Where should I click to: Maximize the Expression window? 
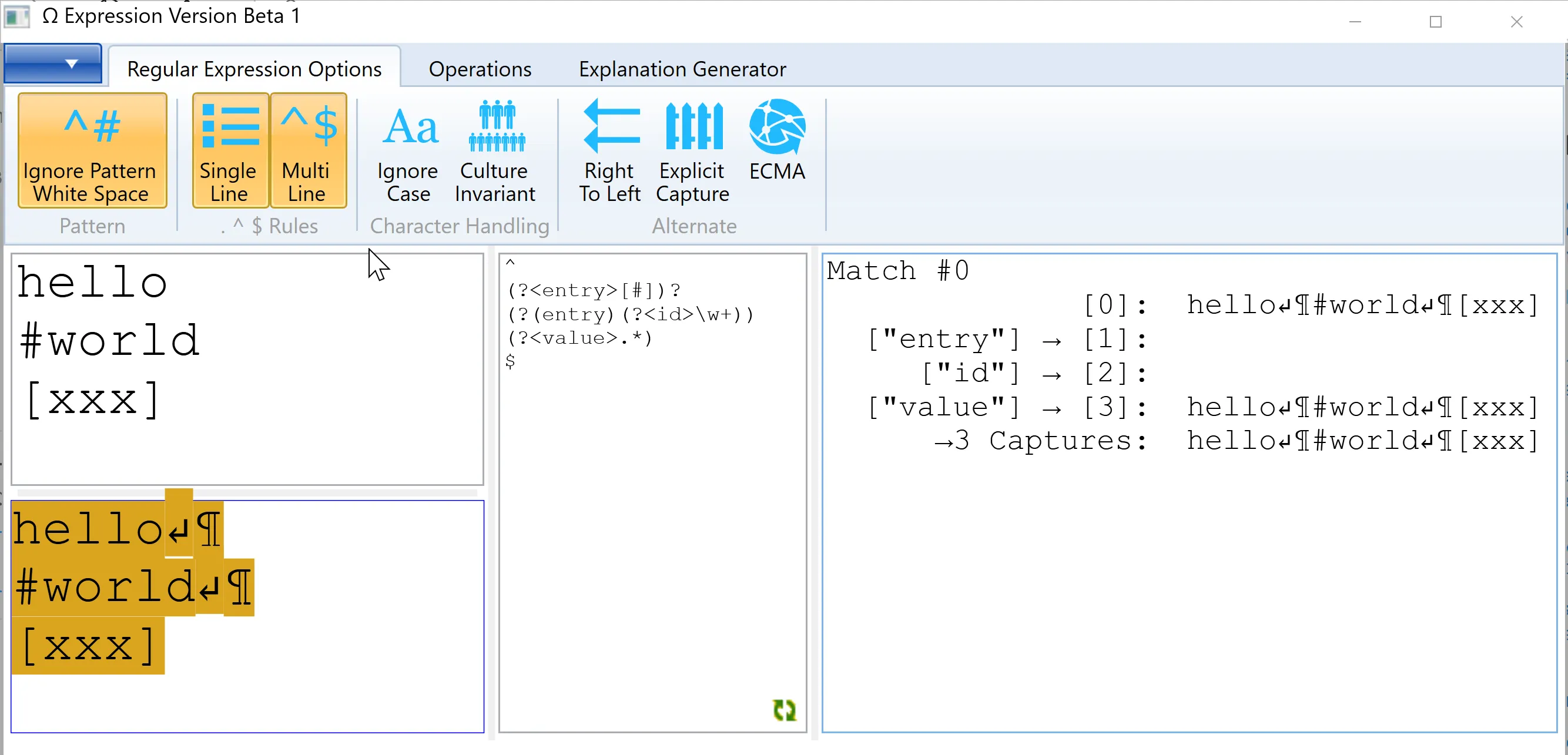point(1435,22)
